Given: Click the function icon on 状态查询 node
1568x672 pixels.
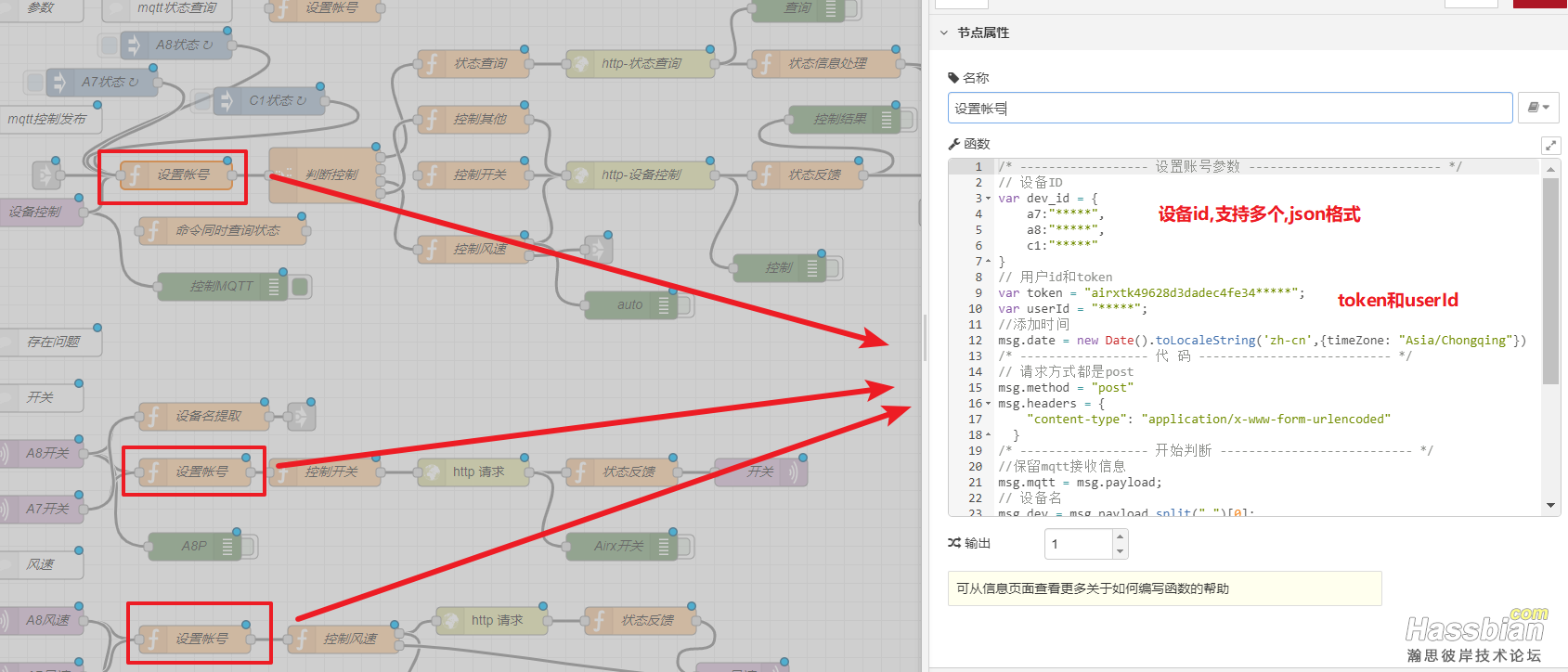Looking at the screenshot, I should [431, 64].
